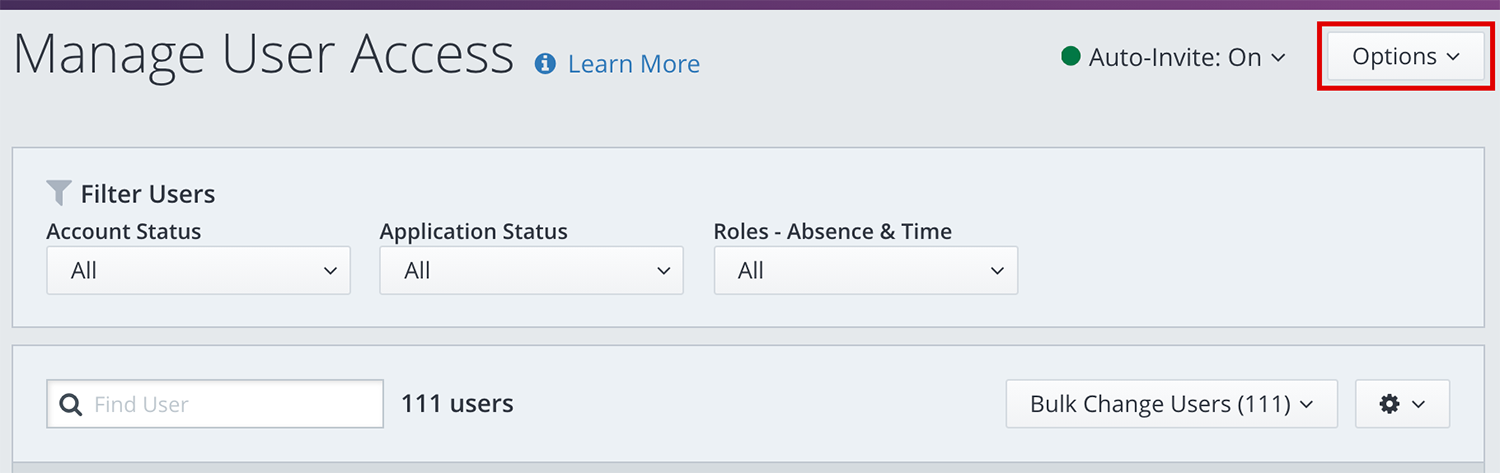The image size is (1500, 473).
Task: Click the green Auto-Invite status dot
Action: [1071, 57]
